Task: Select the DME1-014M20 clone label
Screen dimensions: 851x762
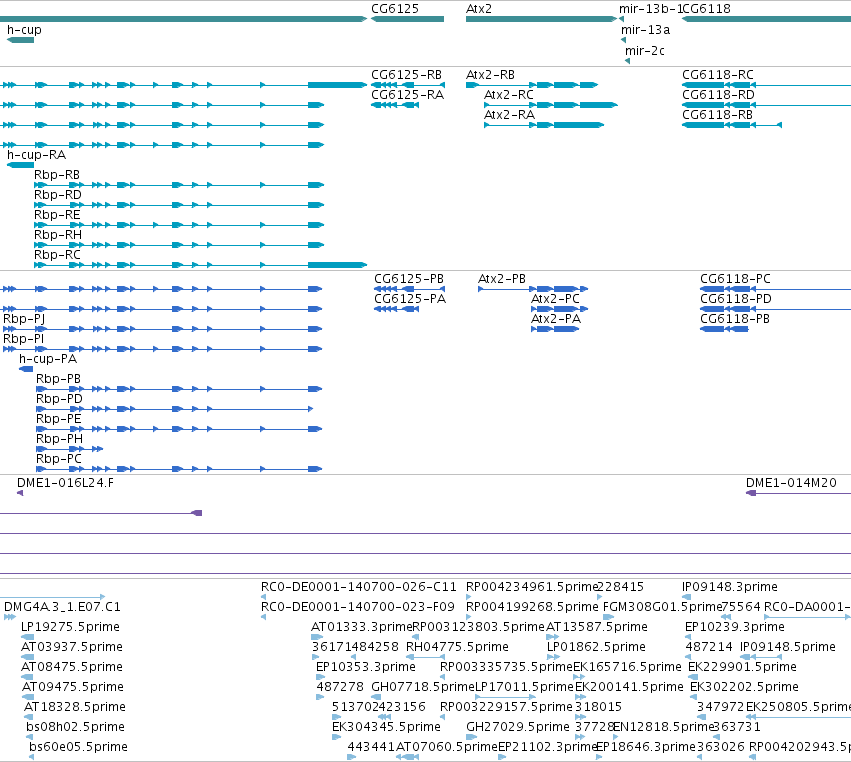Action: tap(791, 483)
